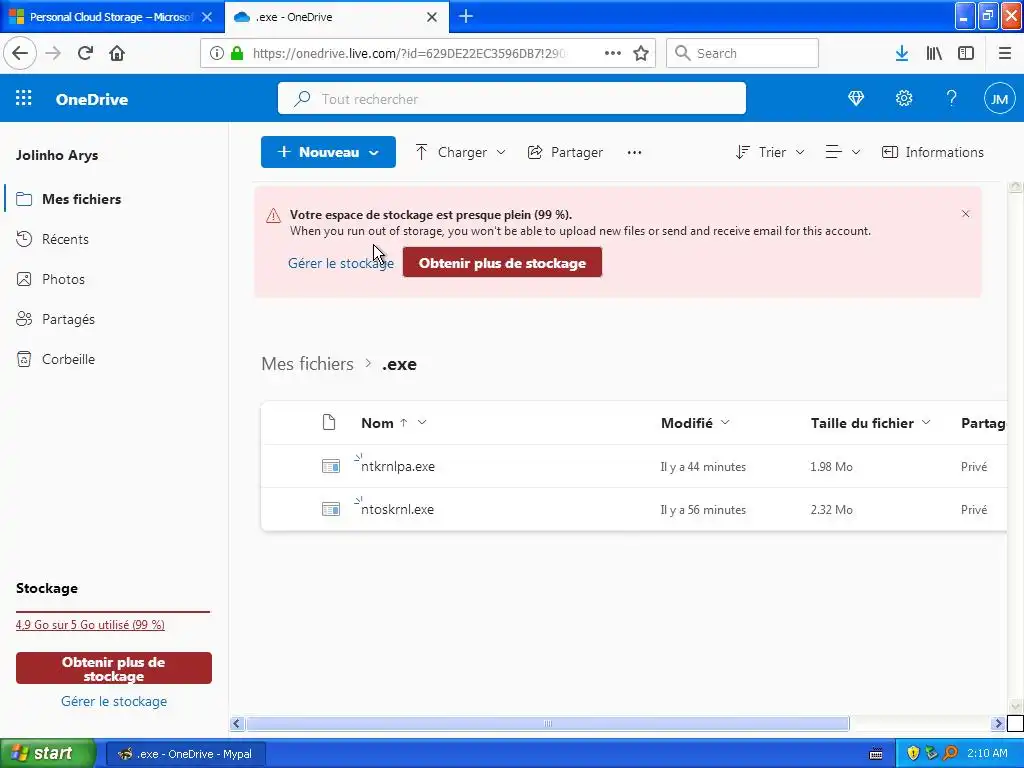
Task: Open the 4.9 Go sur 5 Go utilisé link
Action: (90, 625)
